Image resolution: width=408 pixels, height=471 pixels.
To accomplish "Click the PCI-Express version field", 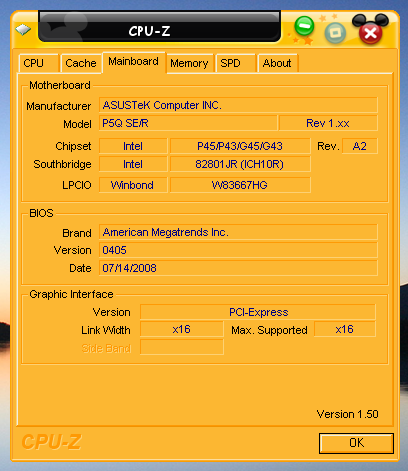I will (x=258, y=312).
